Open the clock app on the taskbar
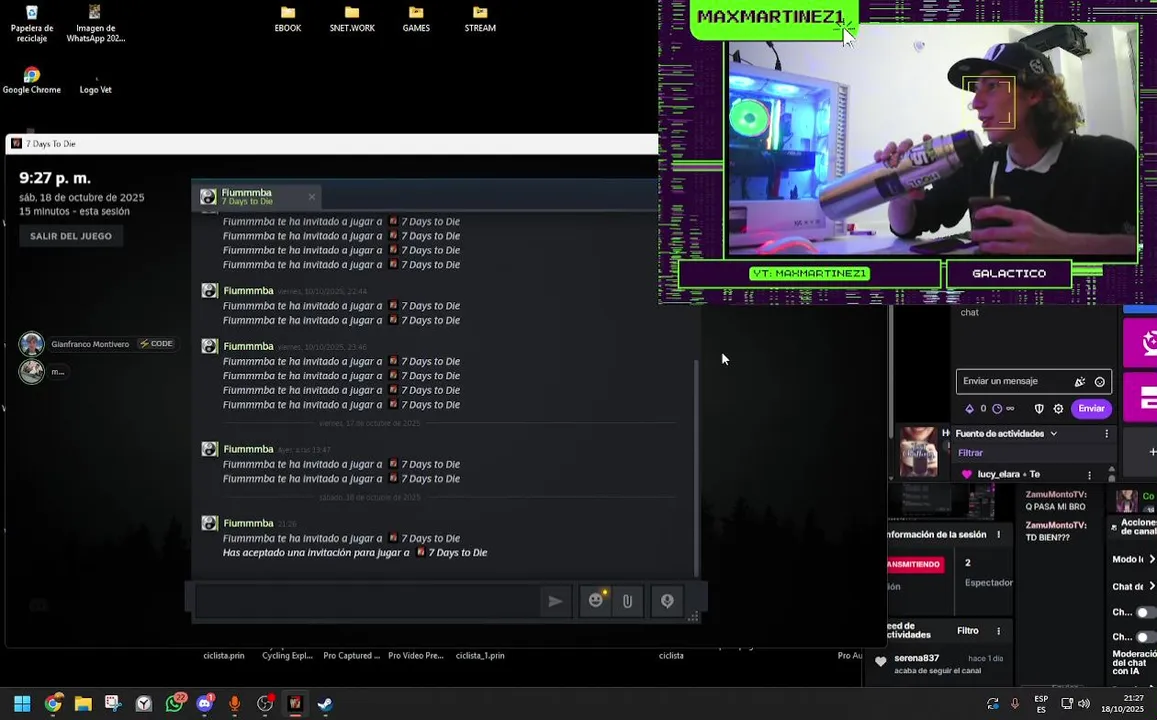This screenshot has width=1157, height=720. click(144, 704)
